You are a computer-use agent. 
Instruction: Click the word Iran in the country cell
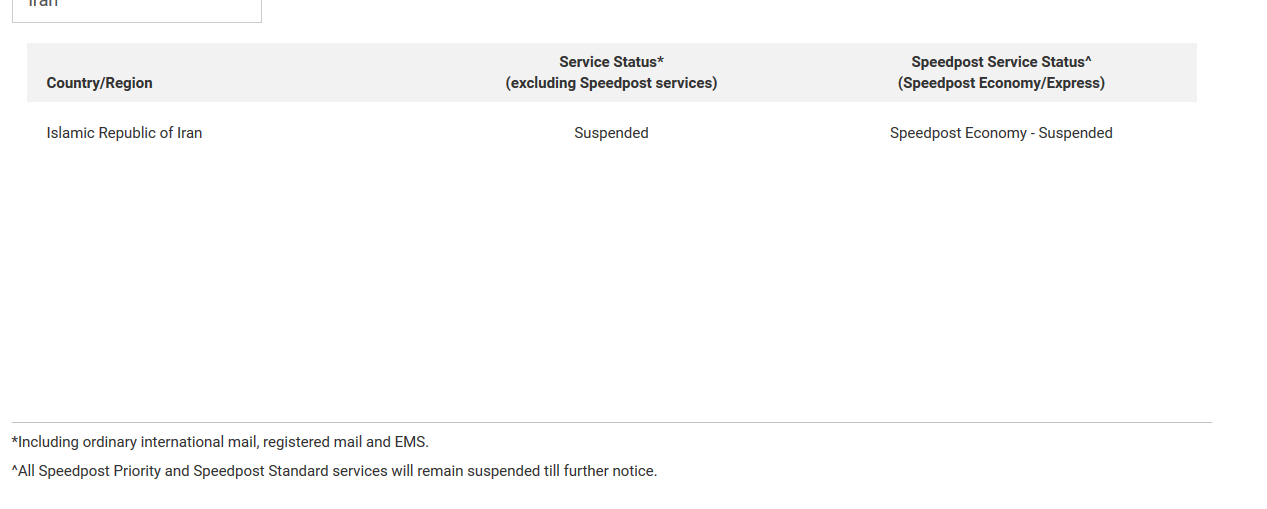(190, 133)
